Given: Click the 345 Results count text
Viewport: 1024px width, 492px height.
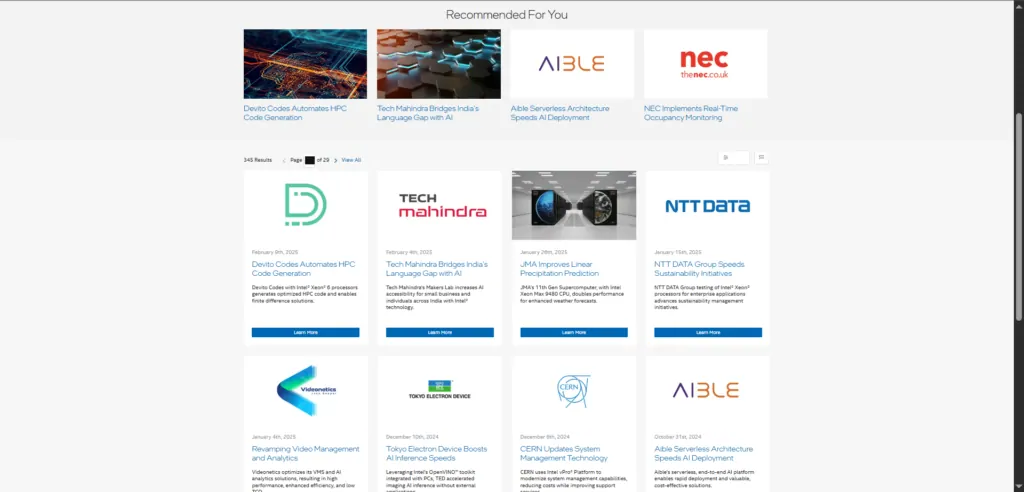Looking at the screenshot, I should coord(258,160).
